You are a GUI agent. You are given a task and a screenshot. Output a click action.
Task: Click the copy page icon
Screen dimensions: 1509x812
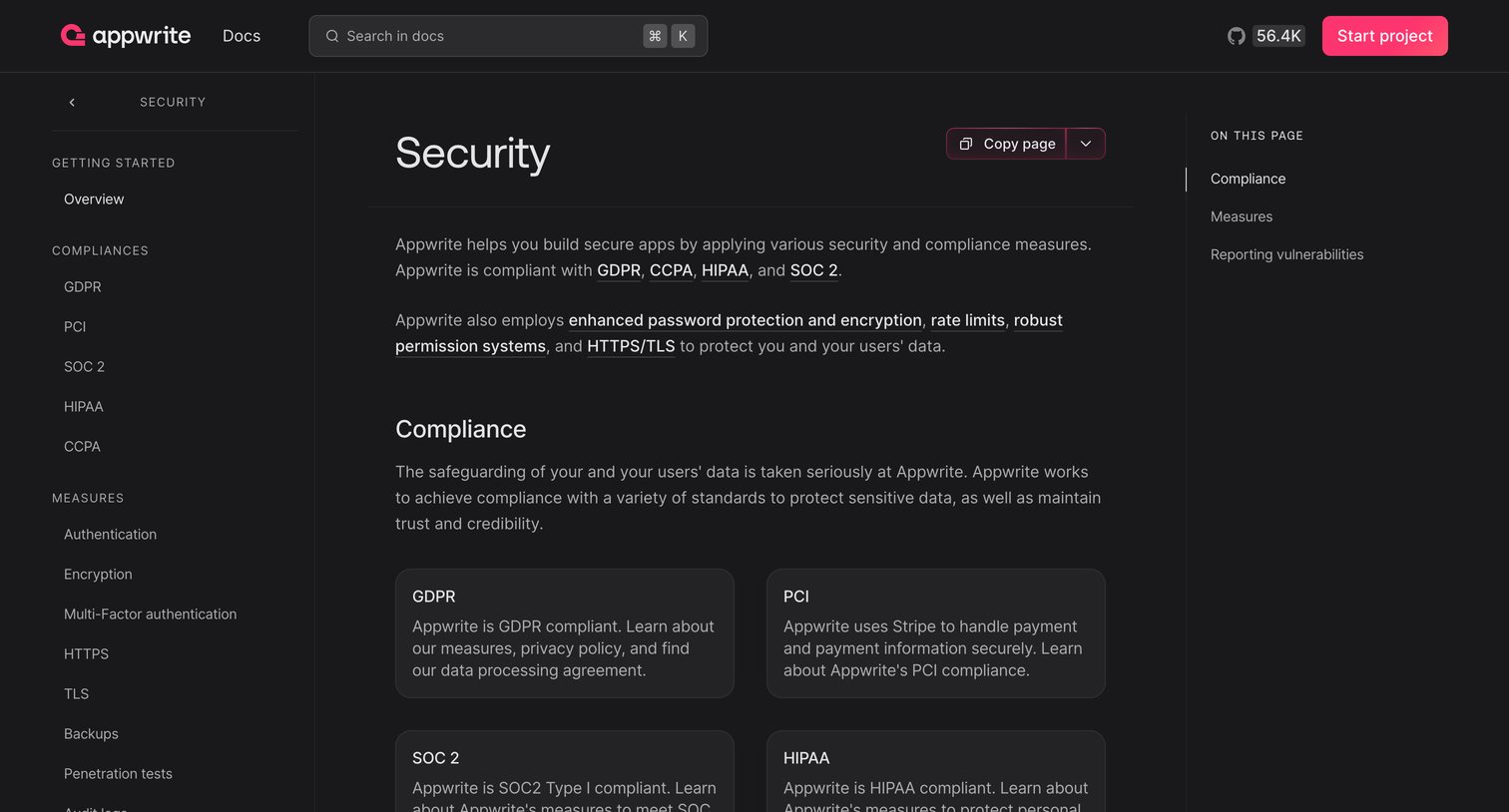click(x=966, y=144)
